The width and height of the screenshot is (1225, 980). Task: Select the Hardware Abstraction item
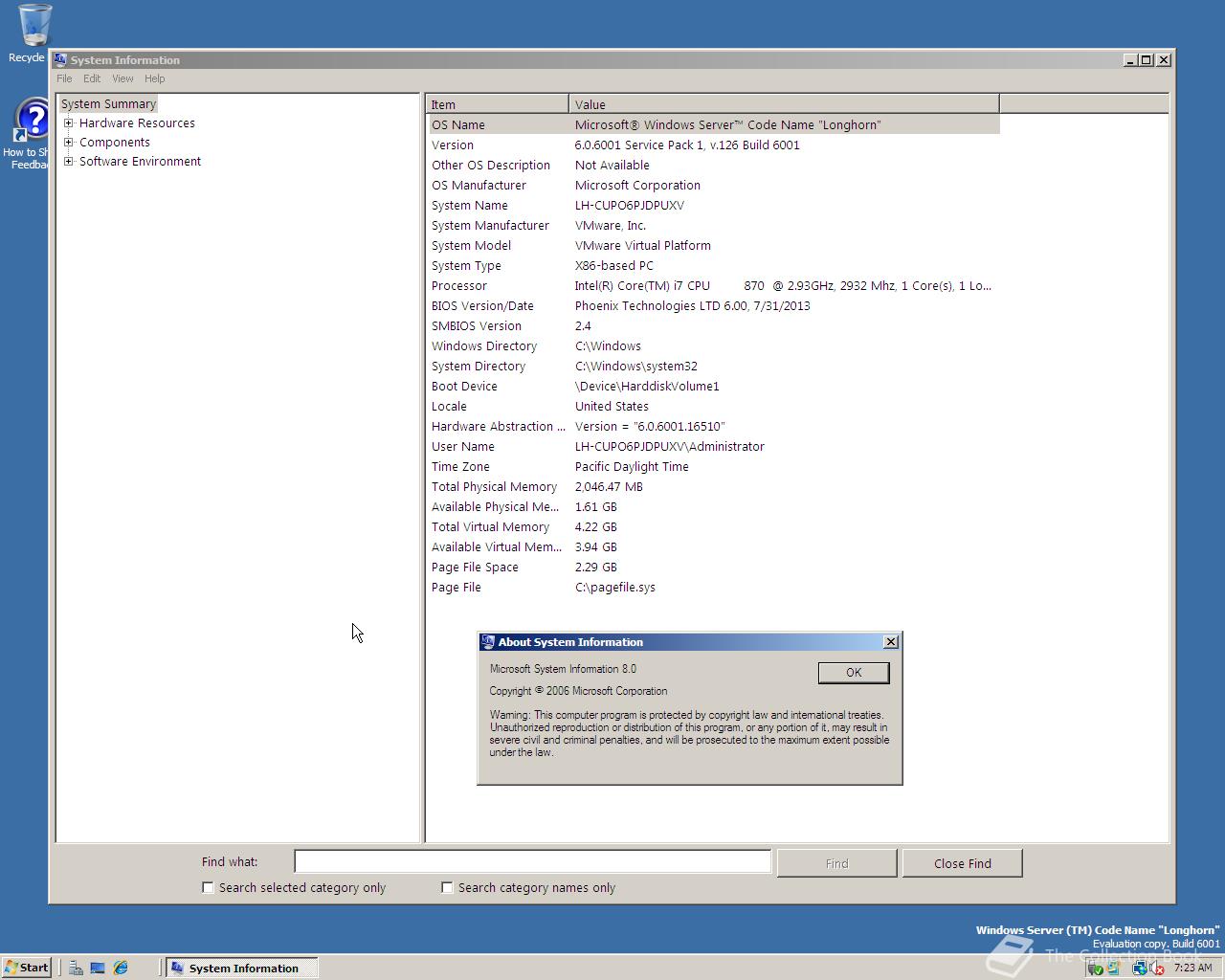[x=498, y=426]
